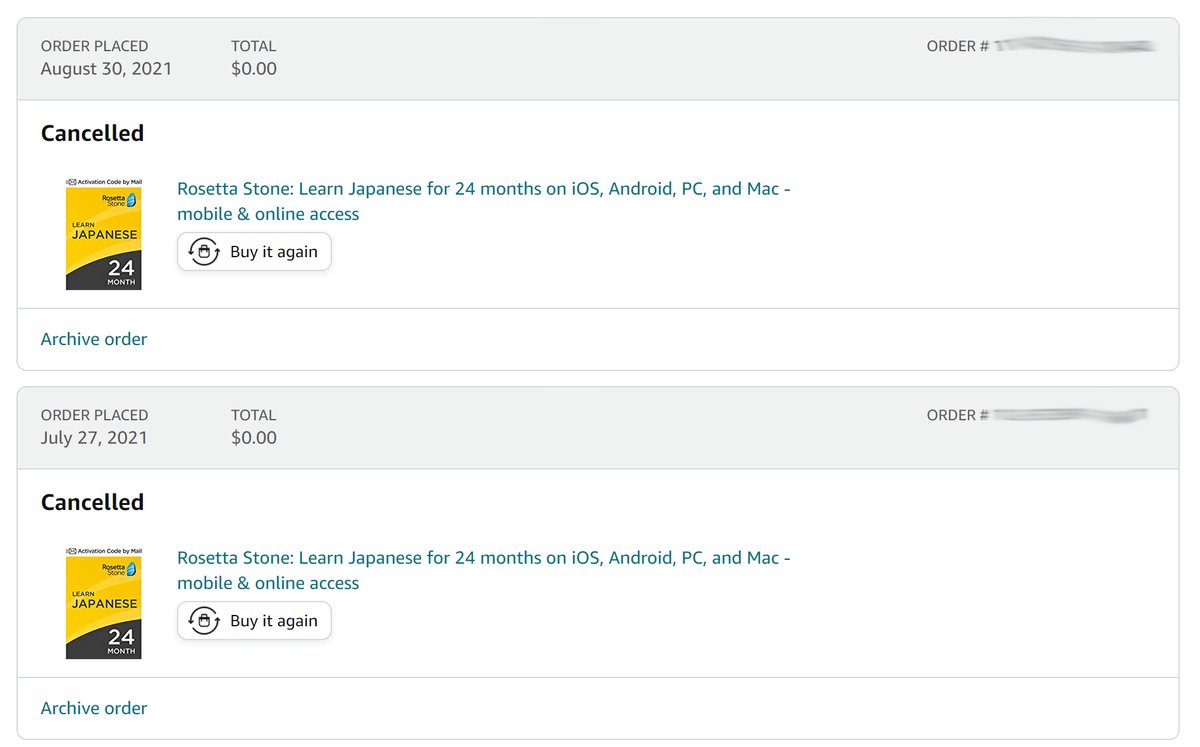This screenshot has width=1200, height=747.
Task: Select the order date text August 30, 2021
Action: (x=106, y=69)
